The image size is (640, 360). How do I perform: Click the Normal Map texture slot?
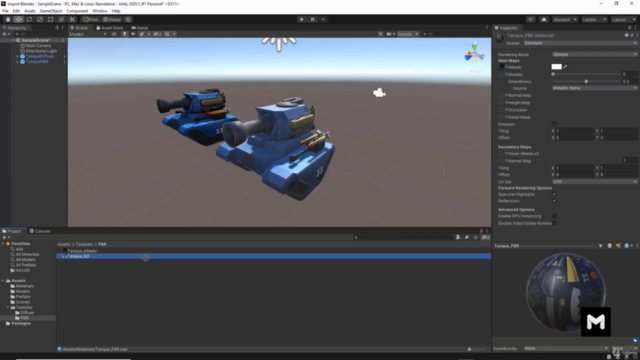pos(501,96)
